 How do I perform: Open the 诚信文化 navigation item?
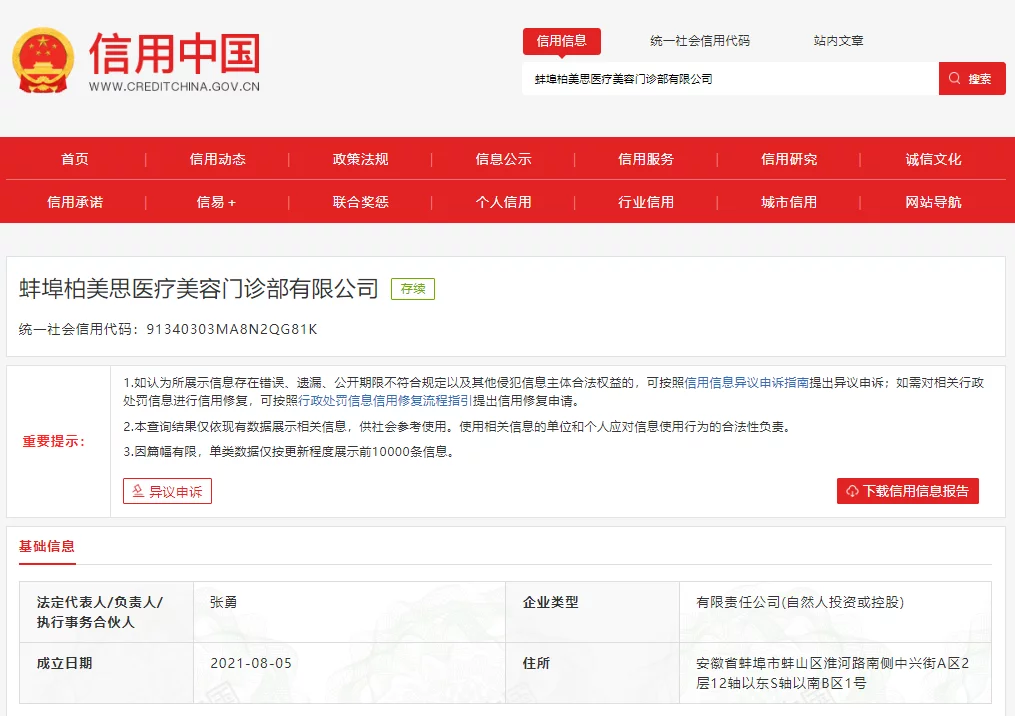(933, 159)
